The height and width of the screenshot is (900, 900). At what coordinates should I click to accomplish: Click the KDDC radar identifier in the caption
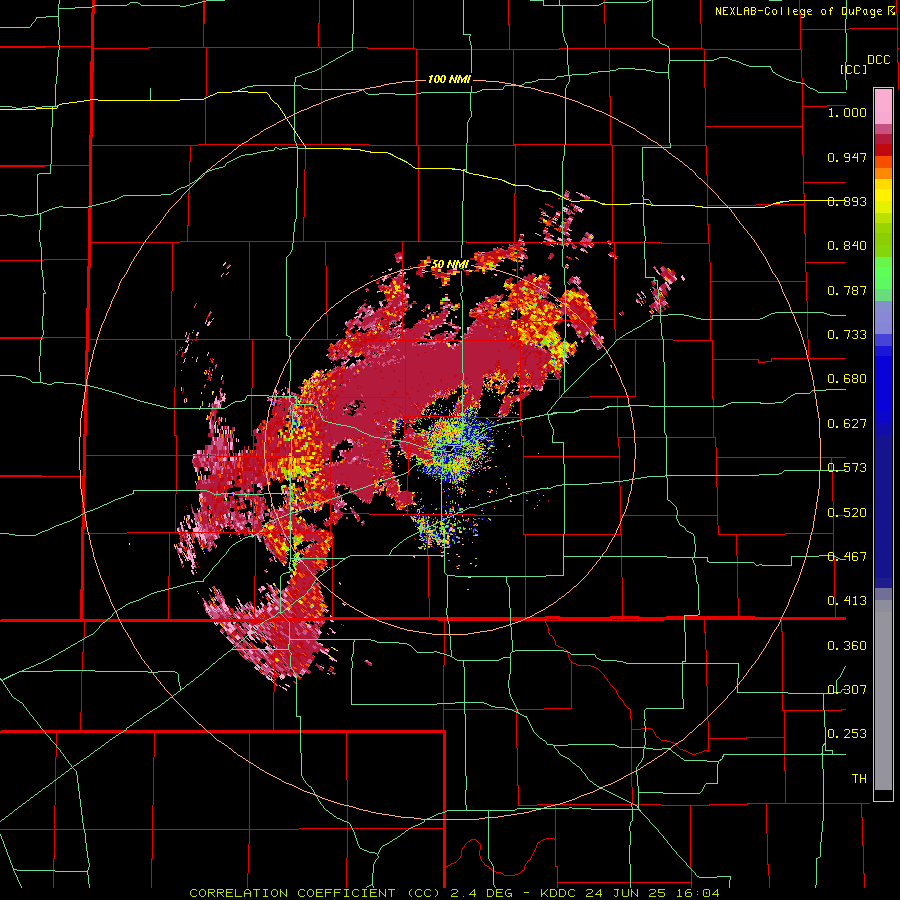(560, 893)
